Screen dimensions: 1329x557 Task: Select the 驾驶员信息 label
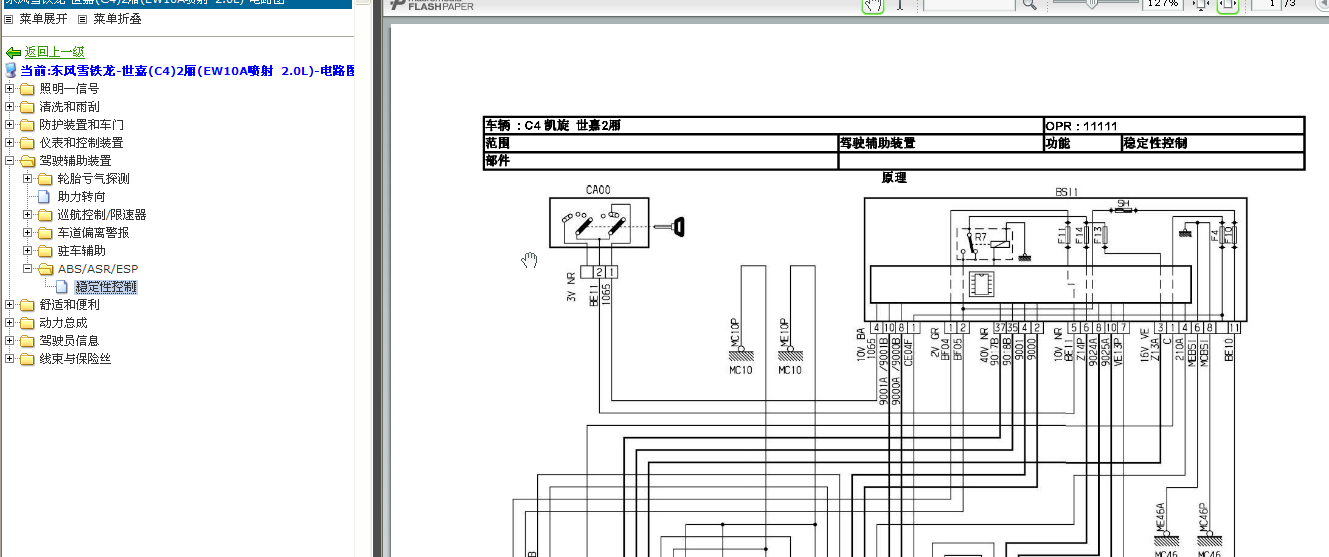tap(69, 341)
